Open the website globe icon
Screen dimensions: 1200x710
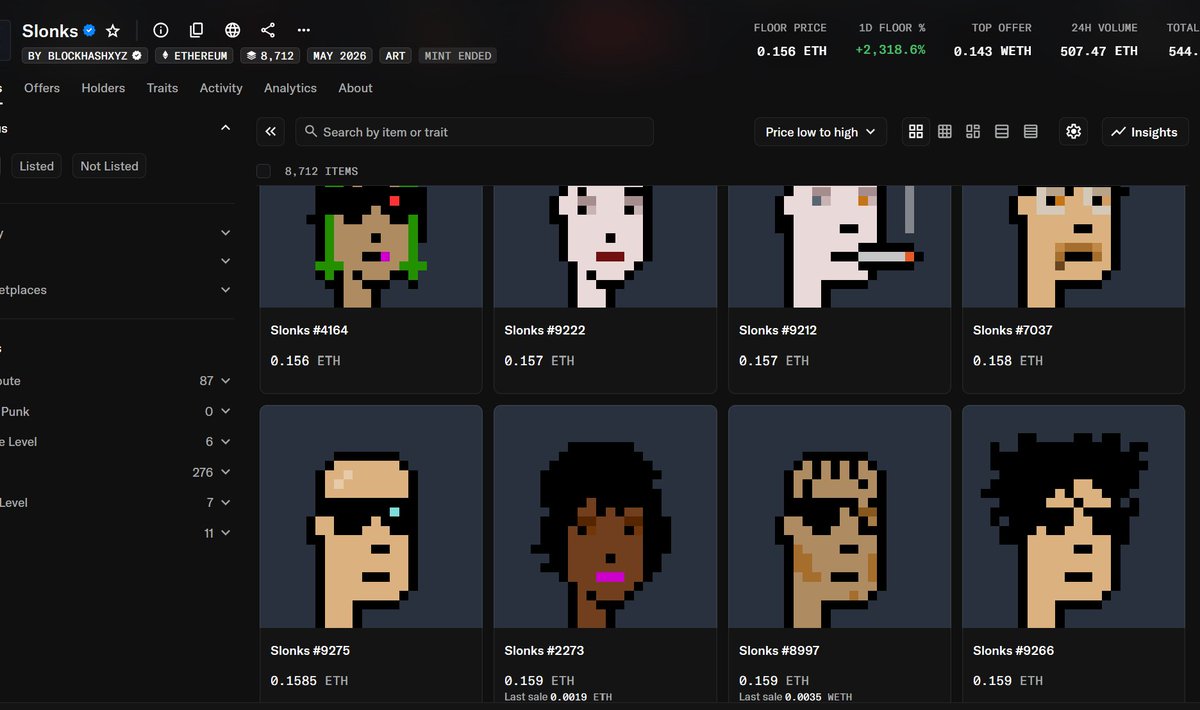pyautogui.click(x=233, y=31)
